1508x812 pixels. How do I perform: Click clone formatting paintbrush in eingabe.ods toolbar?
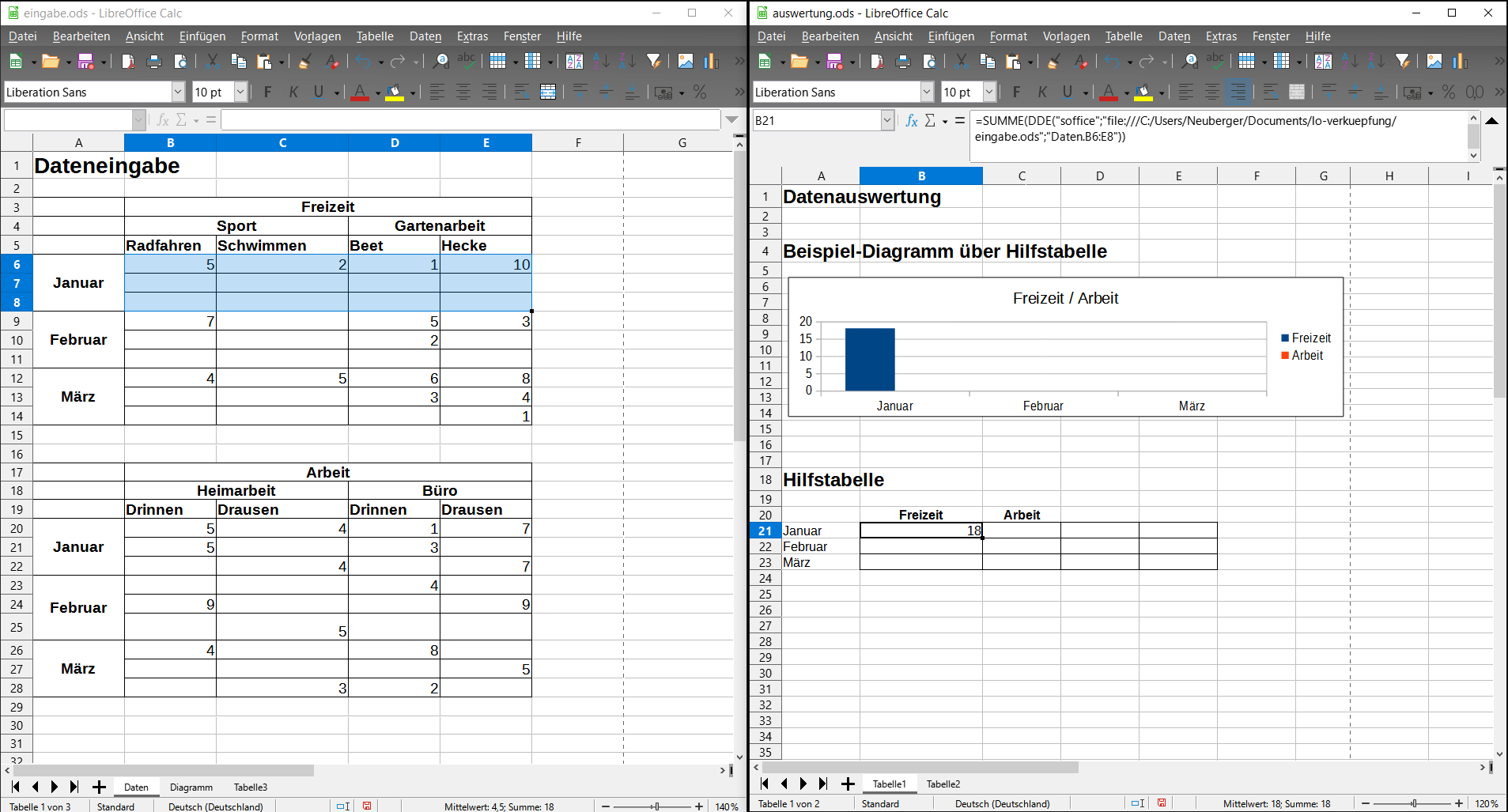(x=304, y=62)
